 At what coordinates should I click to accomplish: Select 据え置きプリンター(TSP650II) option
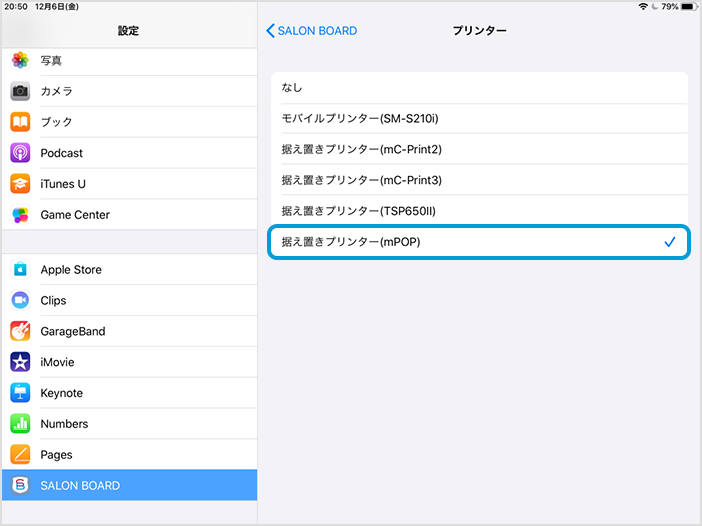pos(479,211)
